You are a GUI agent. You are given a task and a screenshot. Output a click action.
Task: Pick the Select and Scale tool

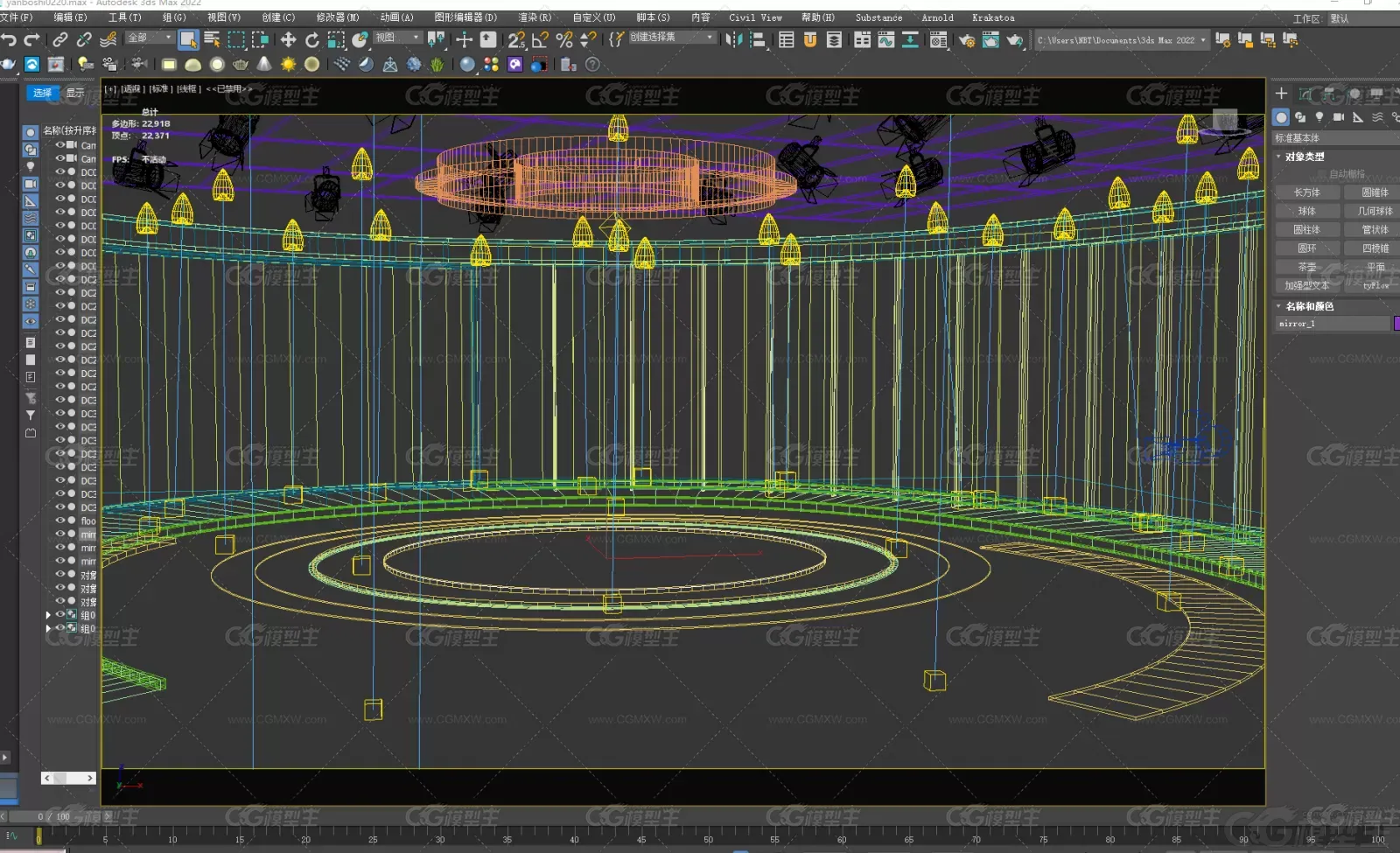[x=336, y=39]
